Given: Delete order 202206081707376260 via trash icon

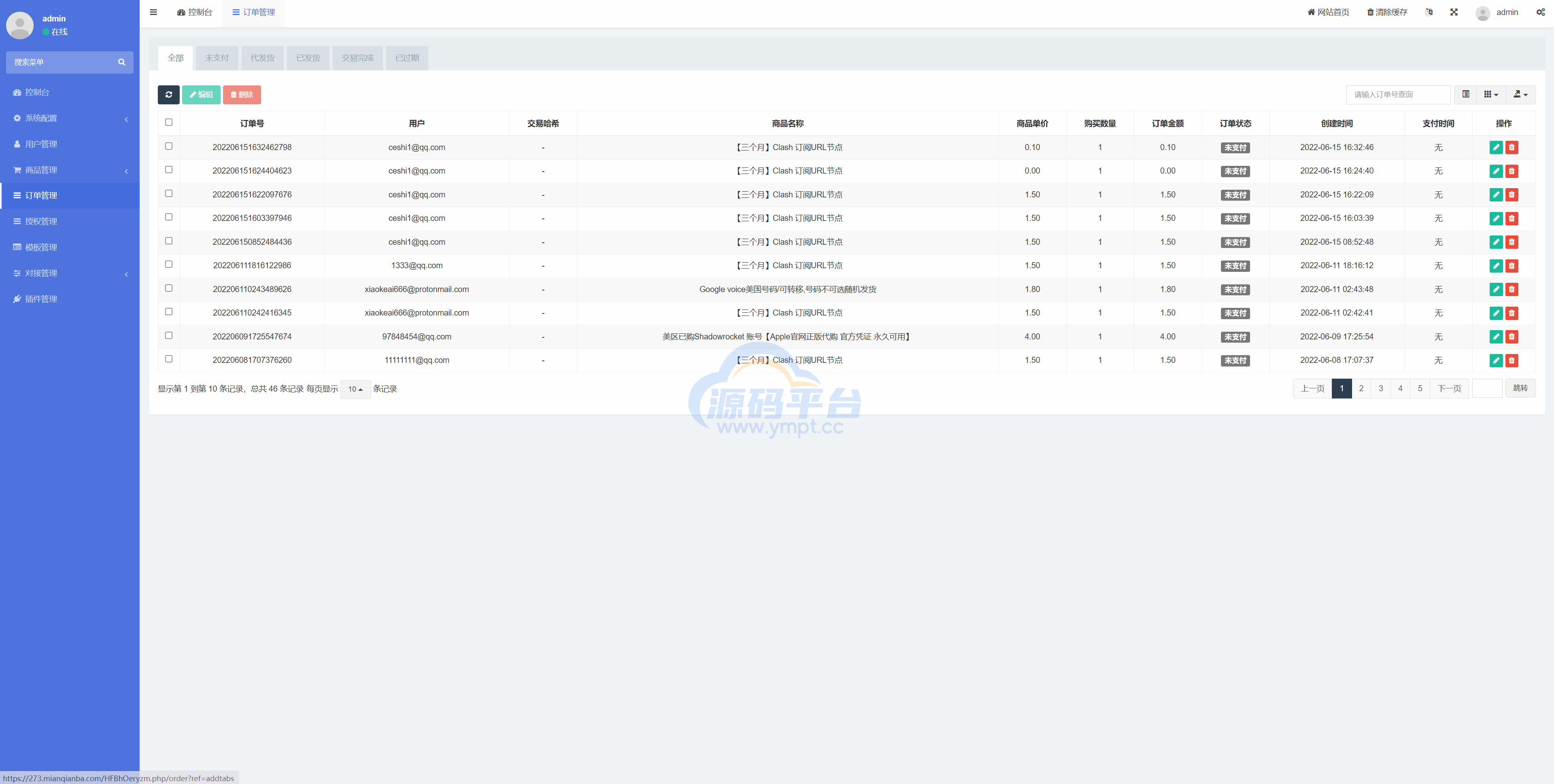Looking at the screenshot, I should pos(1512,360).
